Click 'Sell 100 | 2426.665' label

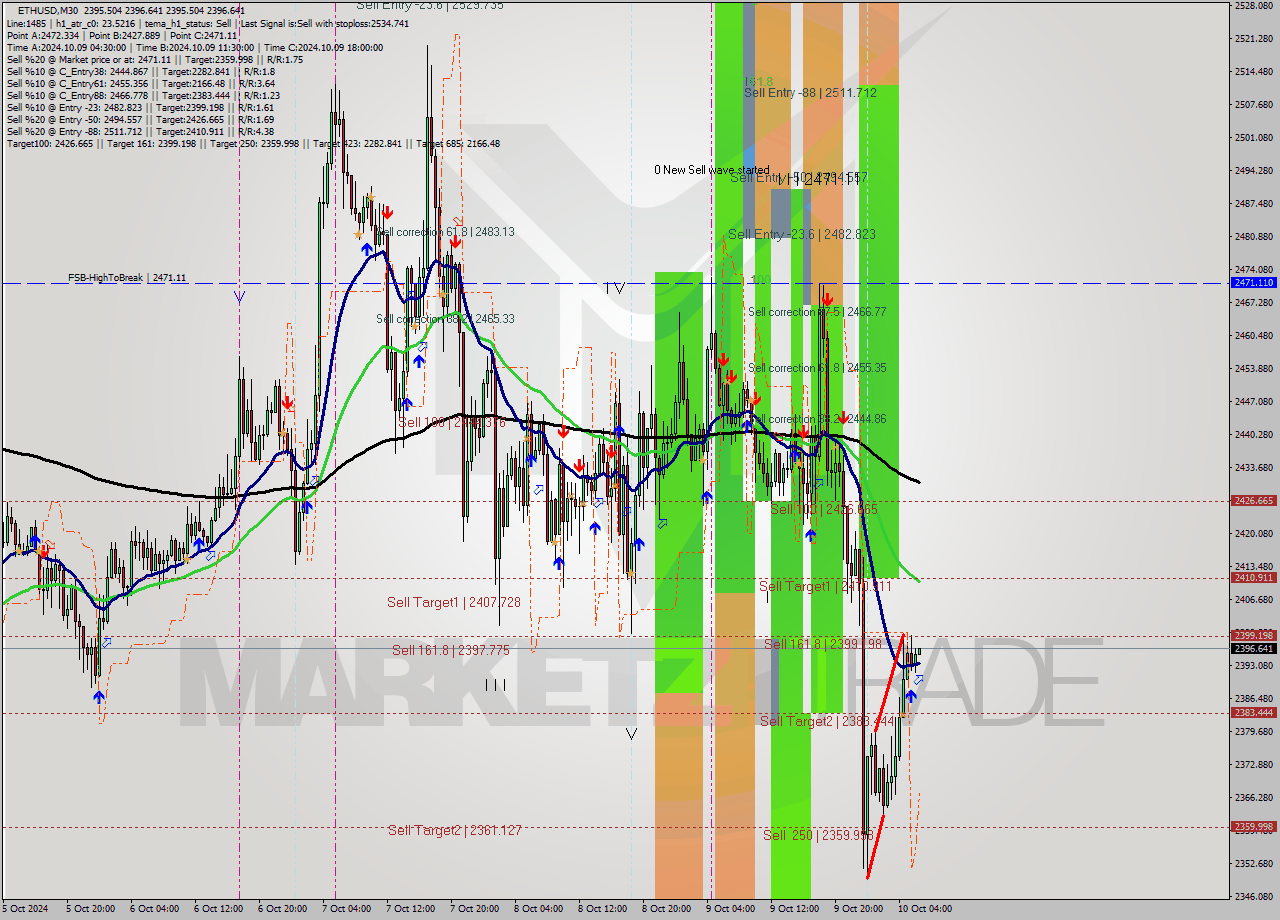tap(824, 509)
